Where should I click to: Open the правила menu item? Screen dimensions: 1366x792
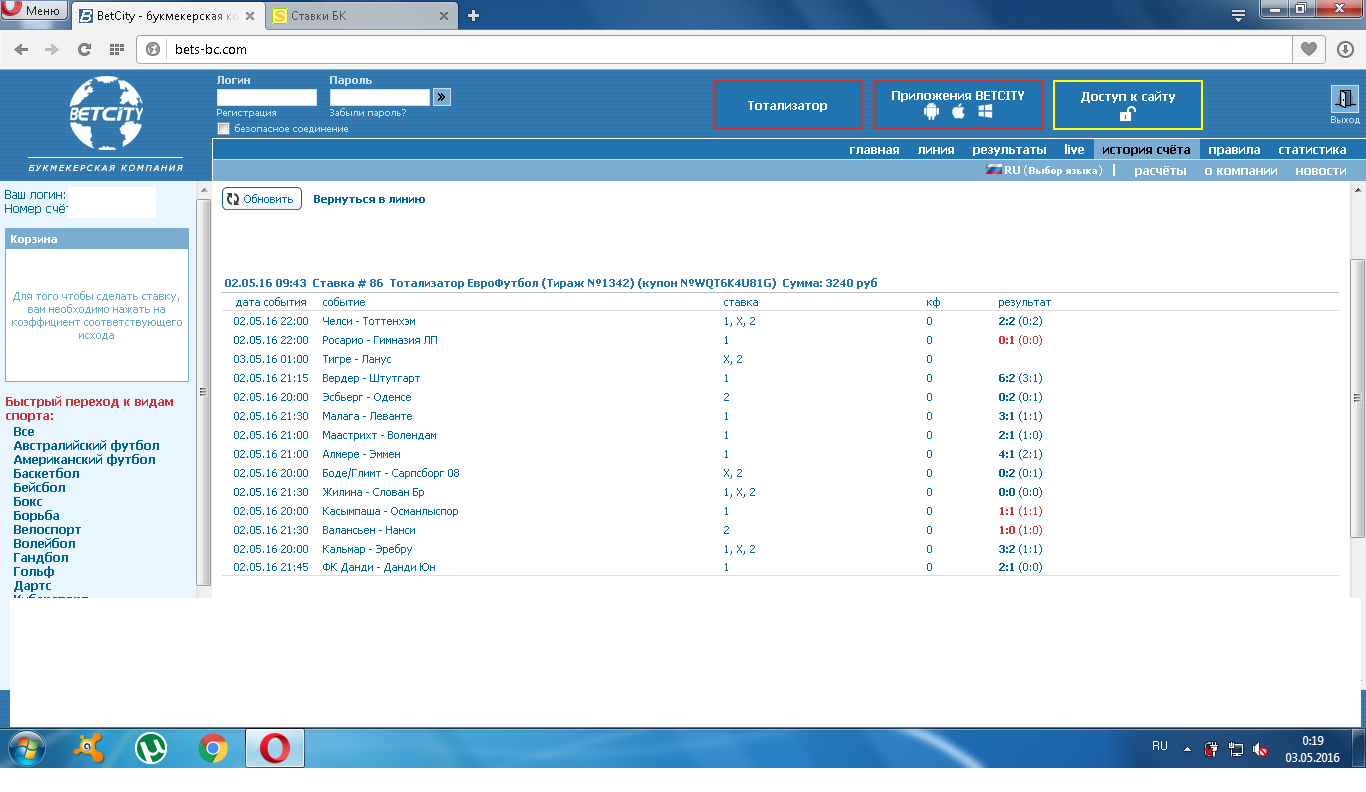coord(1234,149)
